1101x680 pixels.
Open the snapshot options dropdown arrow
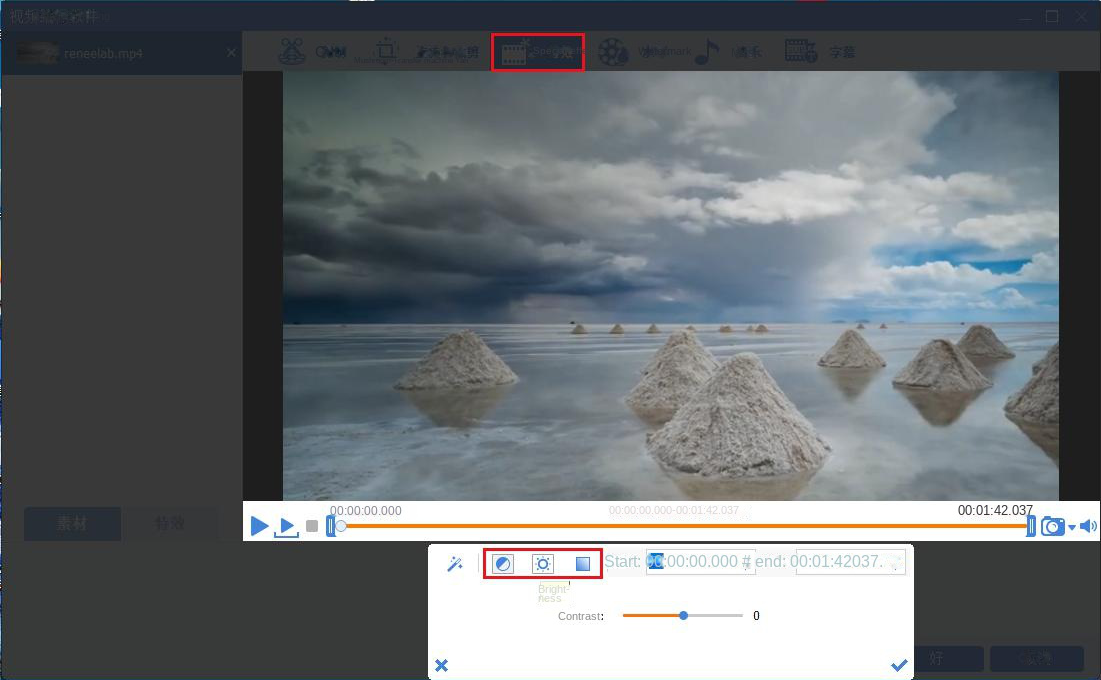[1072, 527]
